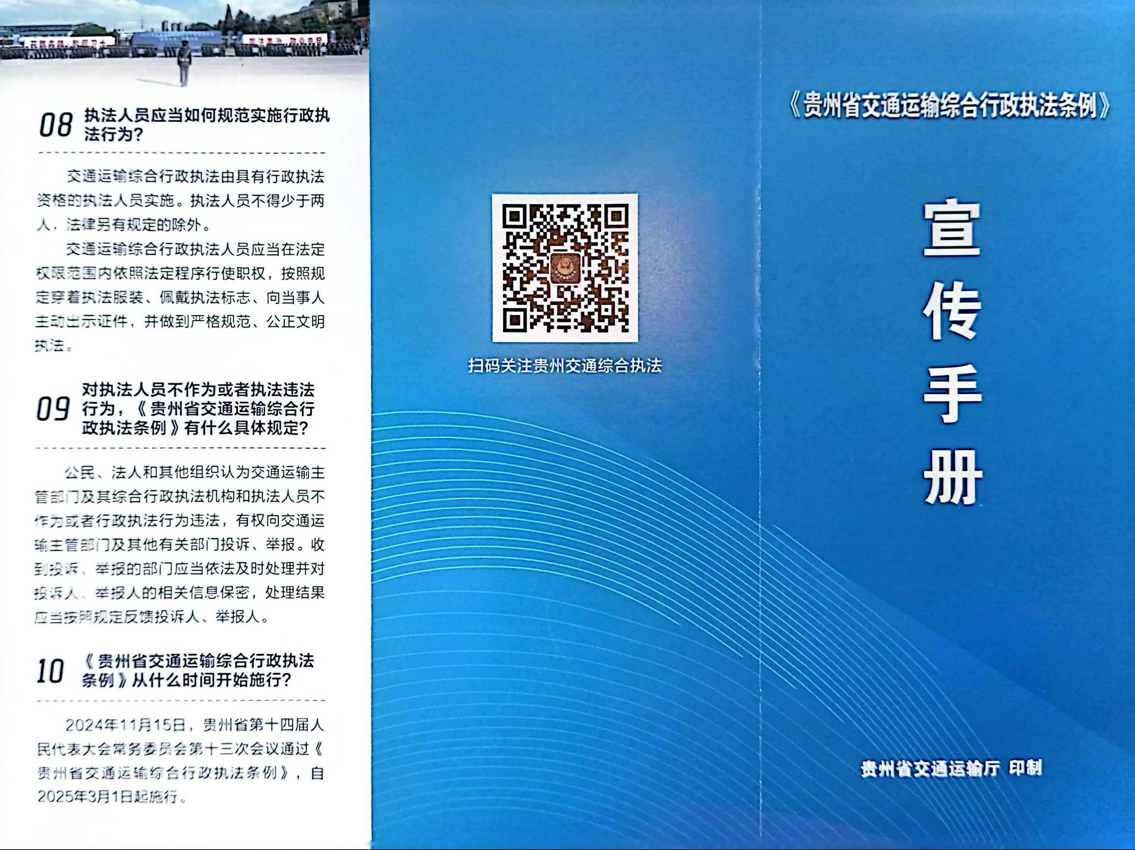Click the text 2025年3月1日起施行
Screen dimensions: 1135x850
[x=109, y=796]
